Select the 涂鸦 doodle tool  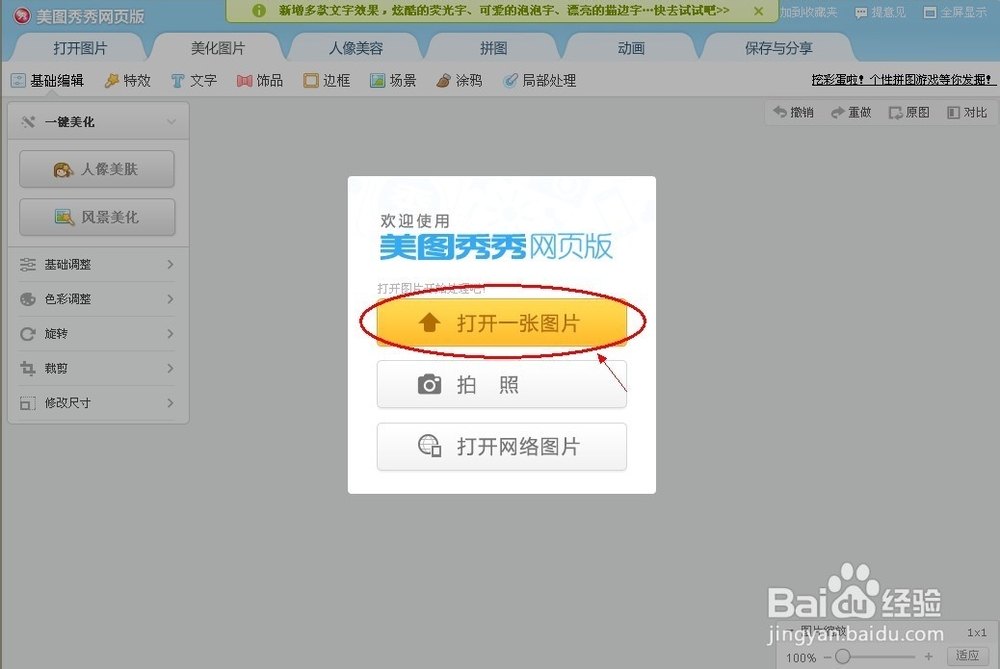(x=459, y=80)
